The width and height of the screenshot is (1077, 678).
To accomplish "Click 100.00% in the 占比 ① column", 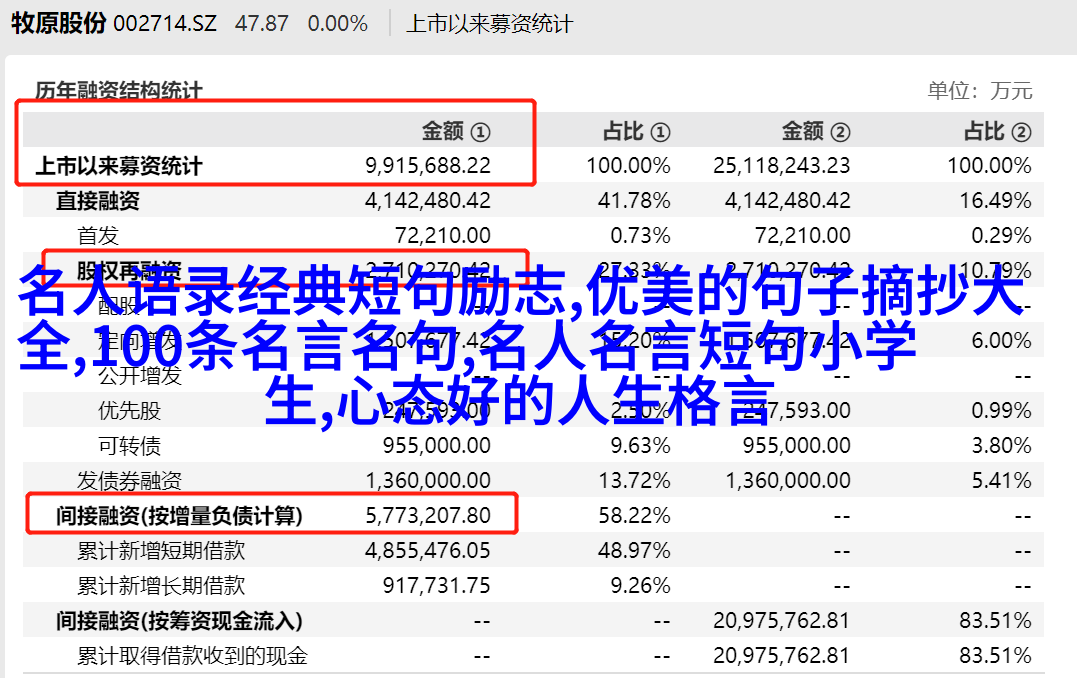I will pyautogui.click(x=628, y=166).
